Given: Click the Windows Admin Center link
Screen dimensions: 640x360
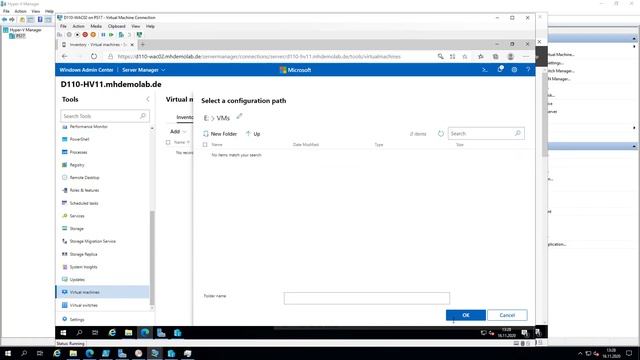Looking at the screenshot, I should [x=86, y=70].
